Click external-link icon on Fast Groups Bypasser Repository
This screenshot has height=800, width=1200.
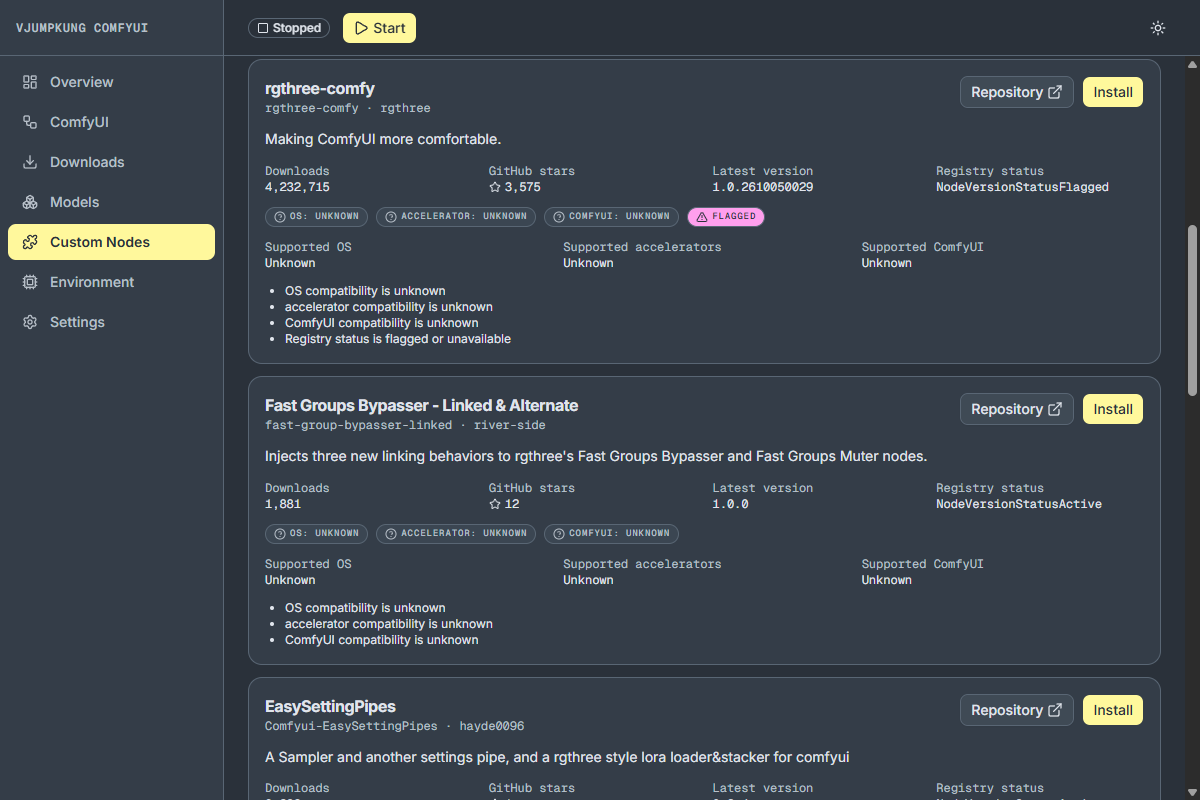(x=1055, y=409)
